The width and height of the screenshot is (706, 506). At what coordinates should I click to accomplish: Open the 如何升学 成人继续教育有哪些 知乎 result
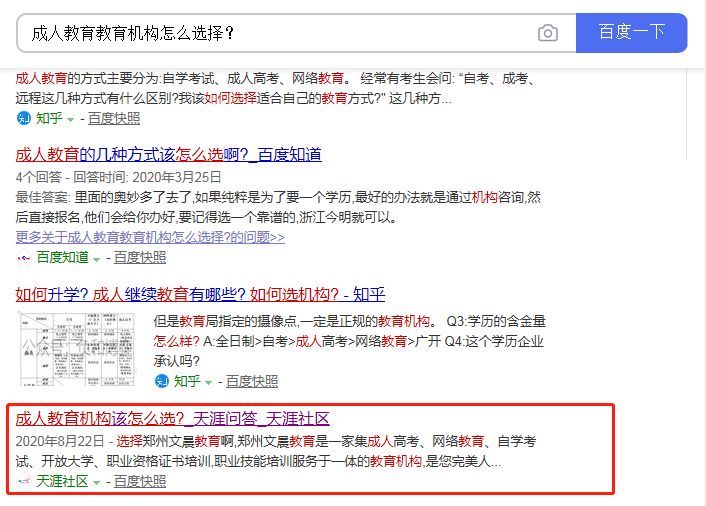200,294
